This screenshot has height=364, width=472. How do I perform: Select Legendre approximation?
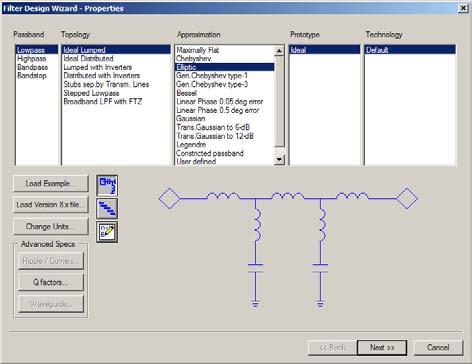coord(225,145)
